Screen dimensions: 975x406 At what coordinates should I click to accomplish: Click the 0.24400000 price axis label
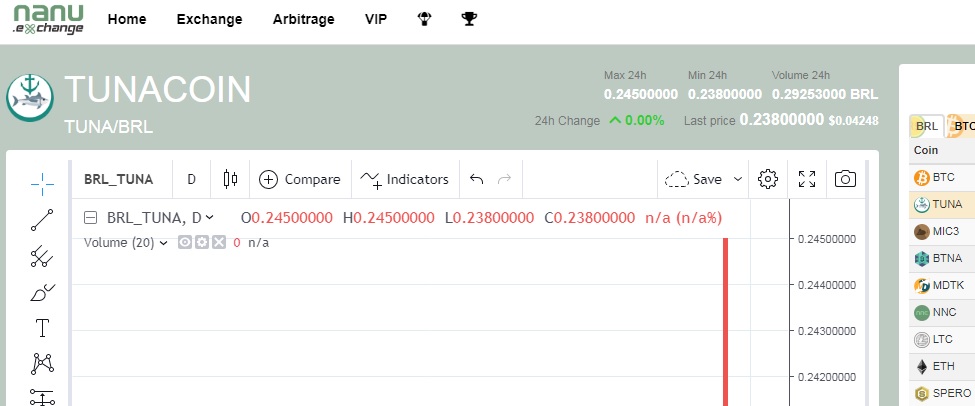click(x=827, y=285)
